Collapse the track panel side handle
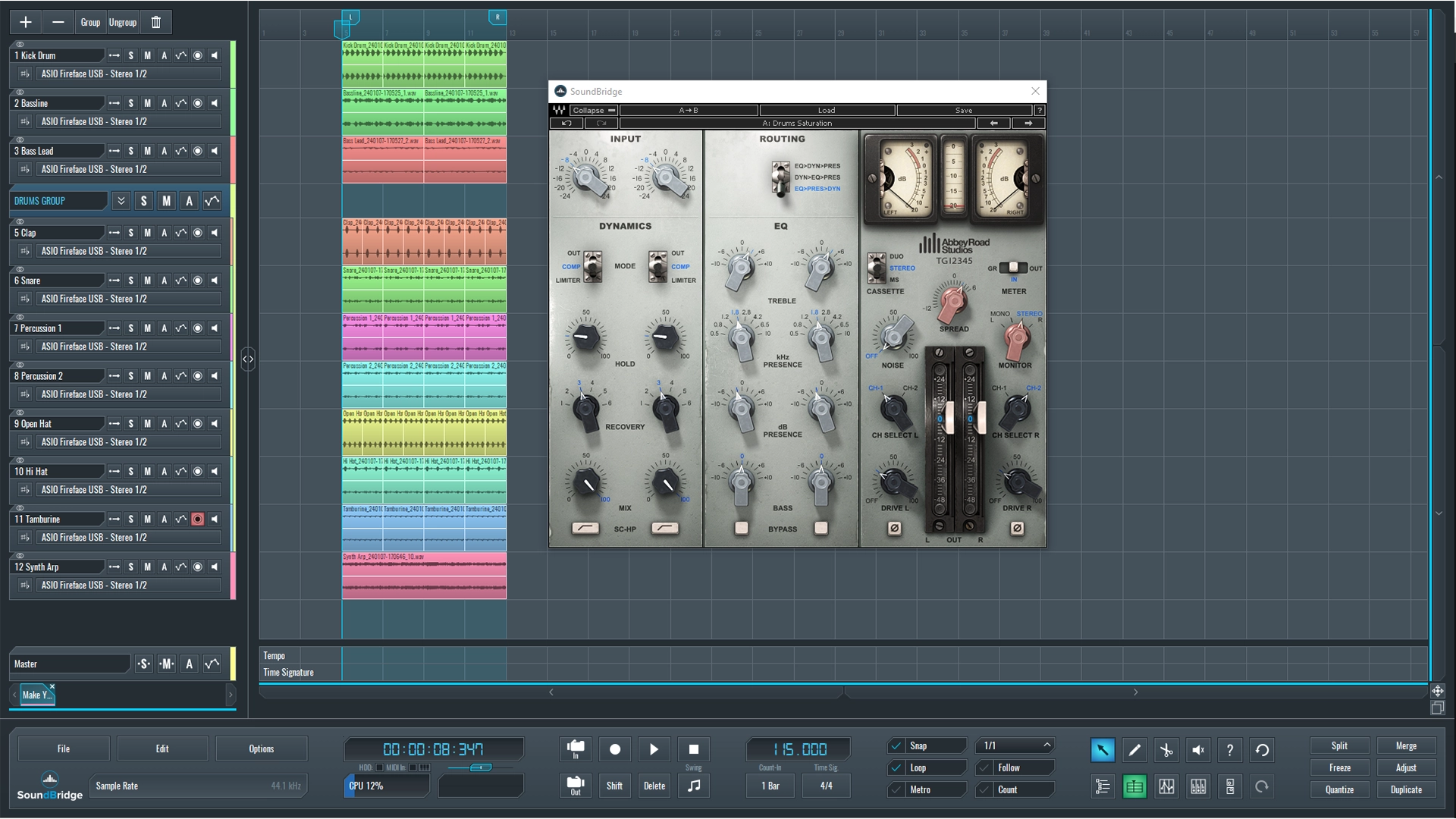The image size is (1456, 819). pos(248,359)
